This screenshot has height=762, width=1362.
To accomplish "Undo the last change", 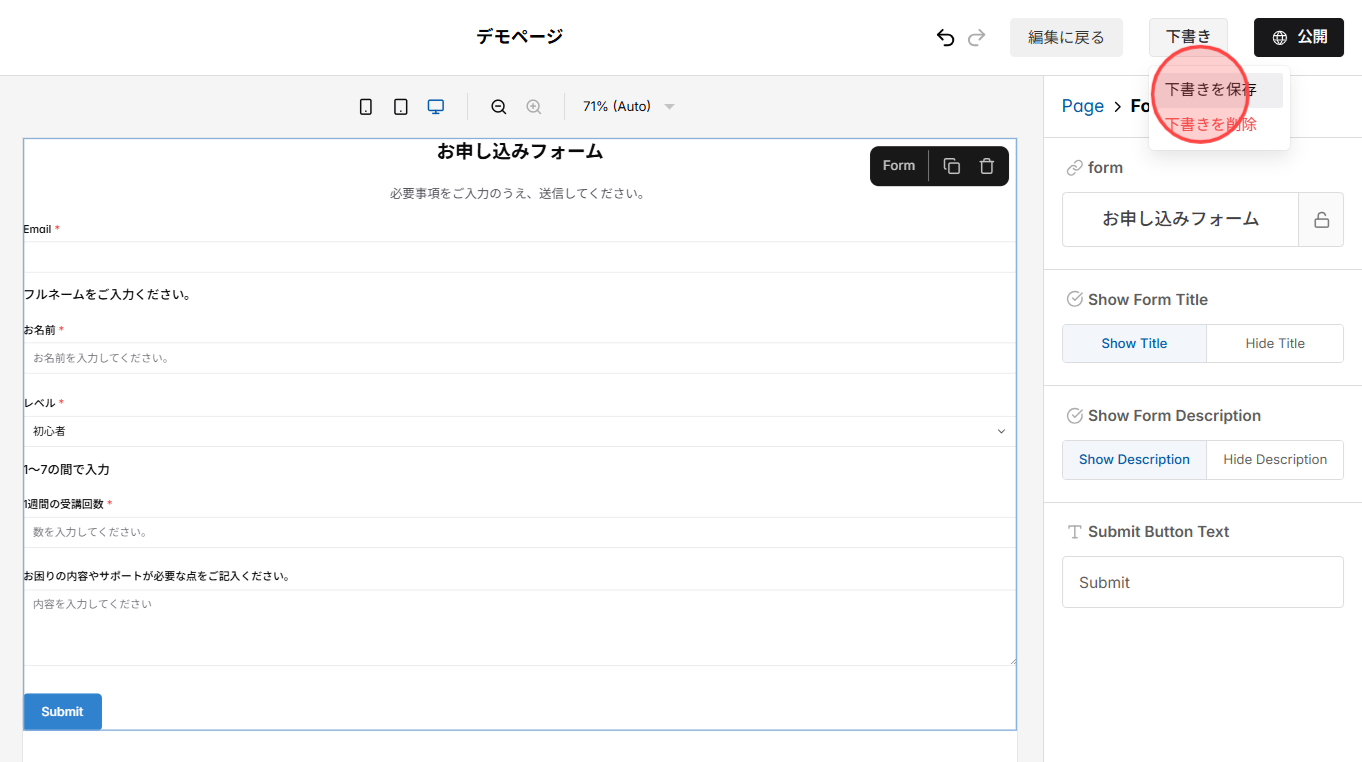I will pos(944,37).
